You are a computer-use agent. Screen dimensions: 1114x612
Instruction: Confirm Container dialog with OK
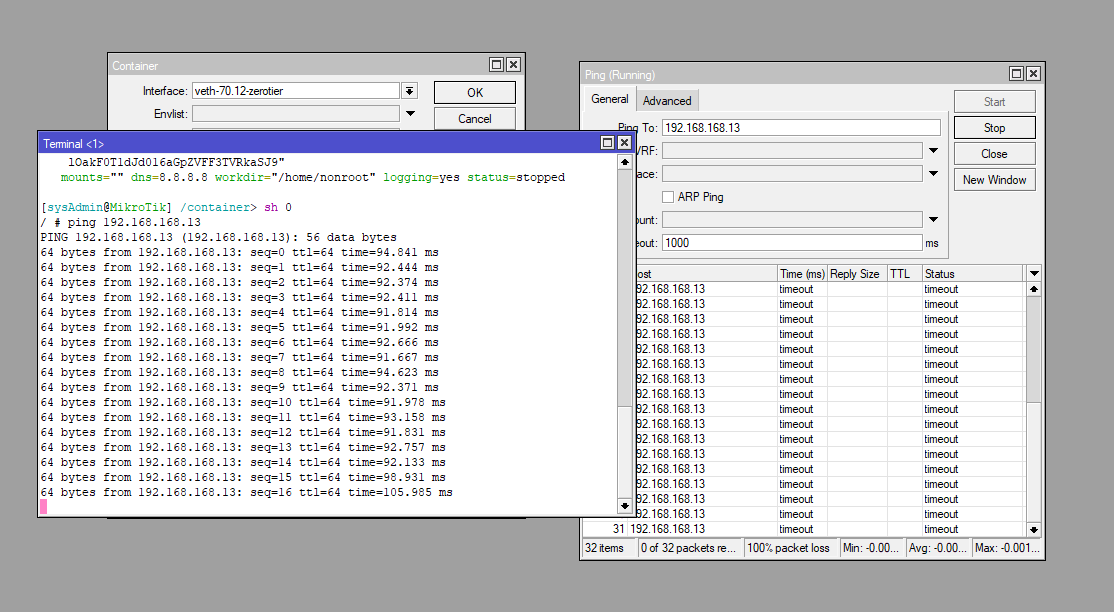click(x=475, y=92)
